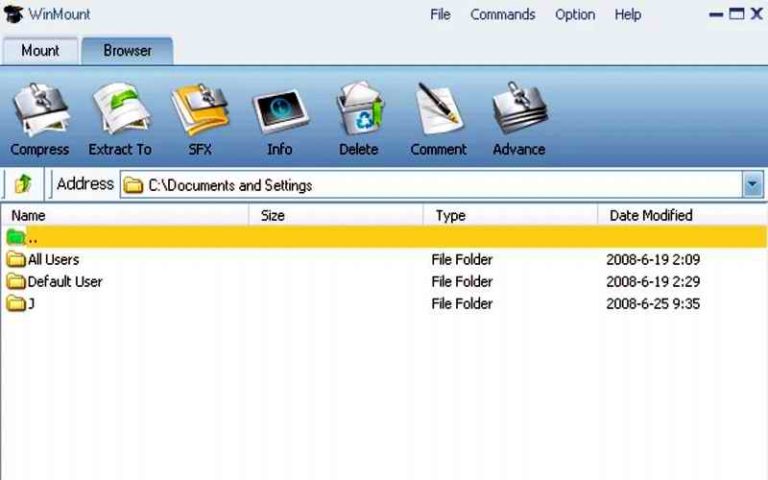Expand the Address path dropdown
Screen dimensions: 768x480
[x=752, y=185]
